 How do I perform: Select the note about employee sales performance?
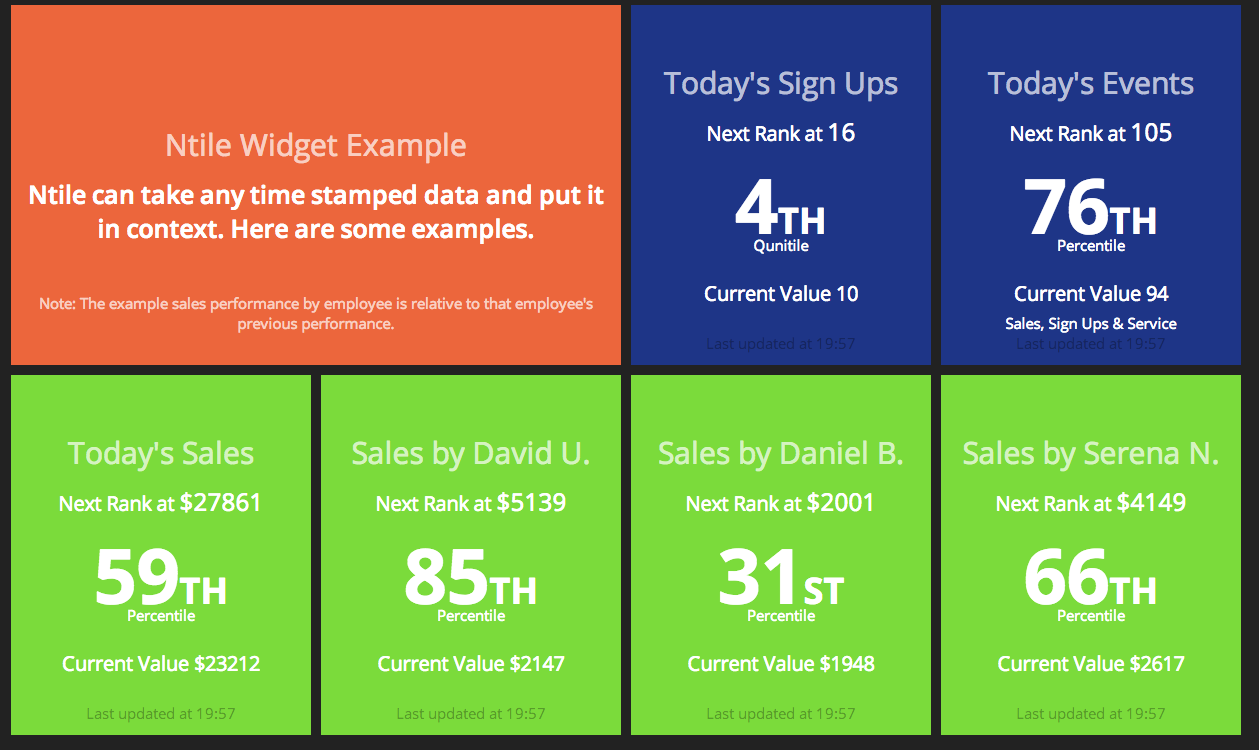point(316,313)
